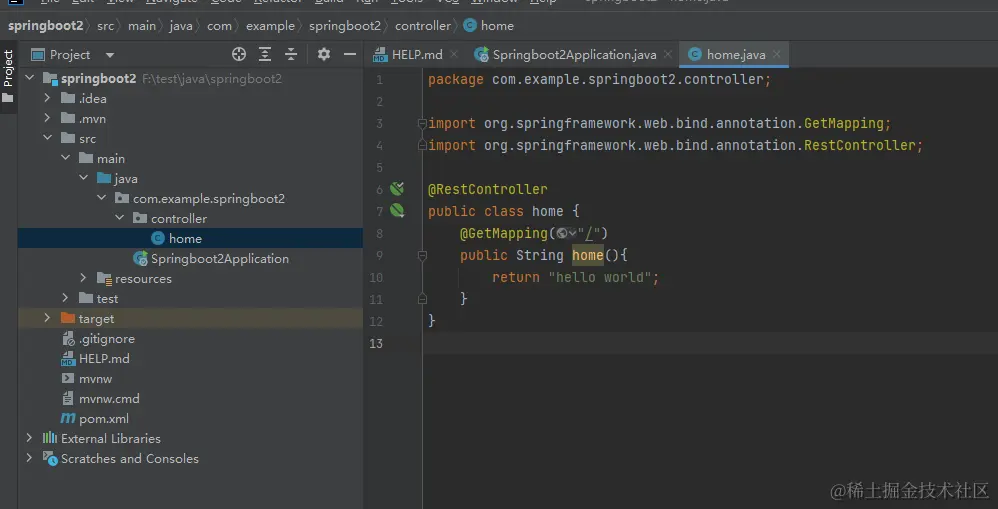Select Springboot2Application class in tree

pyautogui.click(x=211, y=258)
